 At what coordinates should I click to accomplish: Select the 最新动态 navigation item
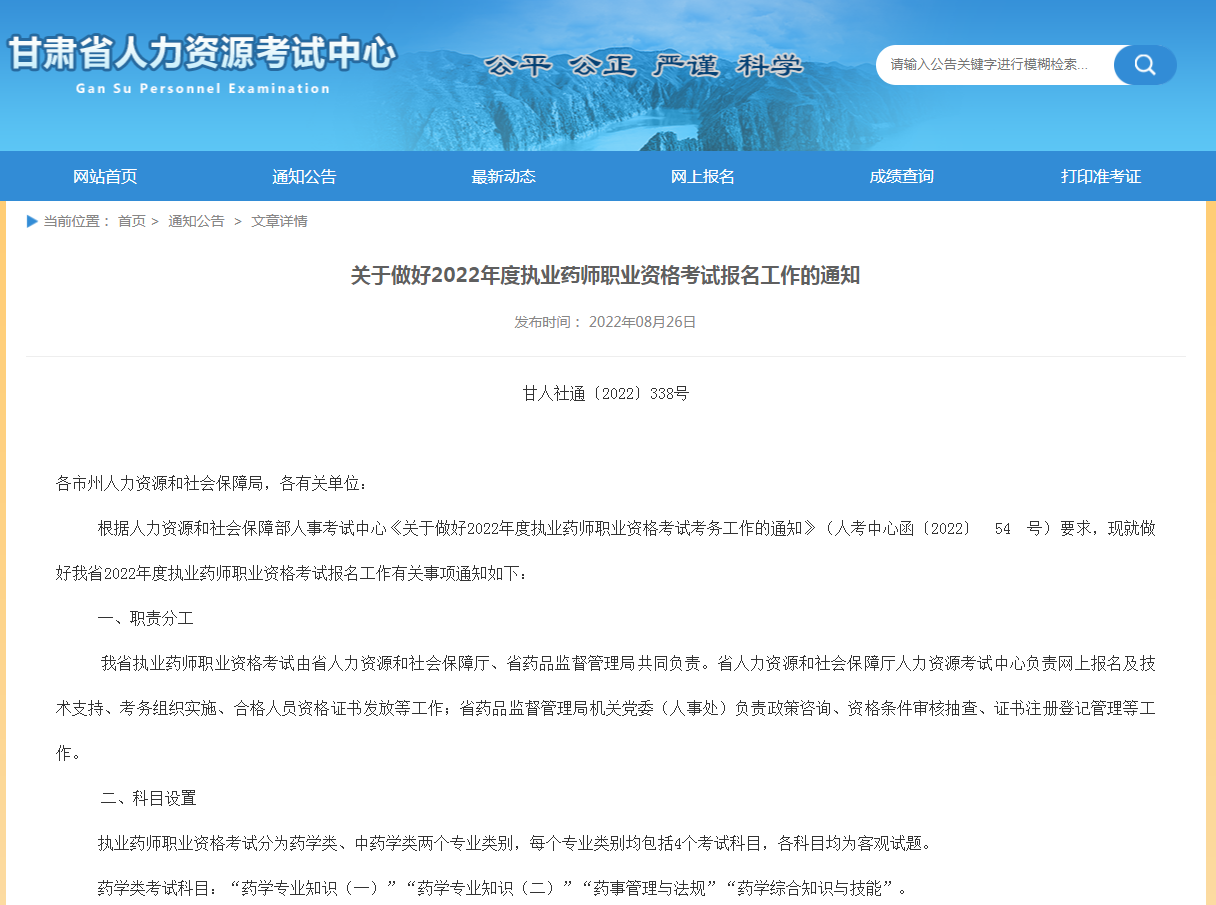point(503,177)
